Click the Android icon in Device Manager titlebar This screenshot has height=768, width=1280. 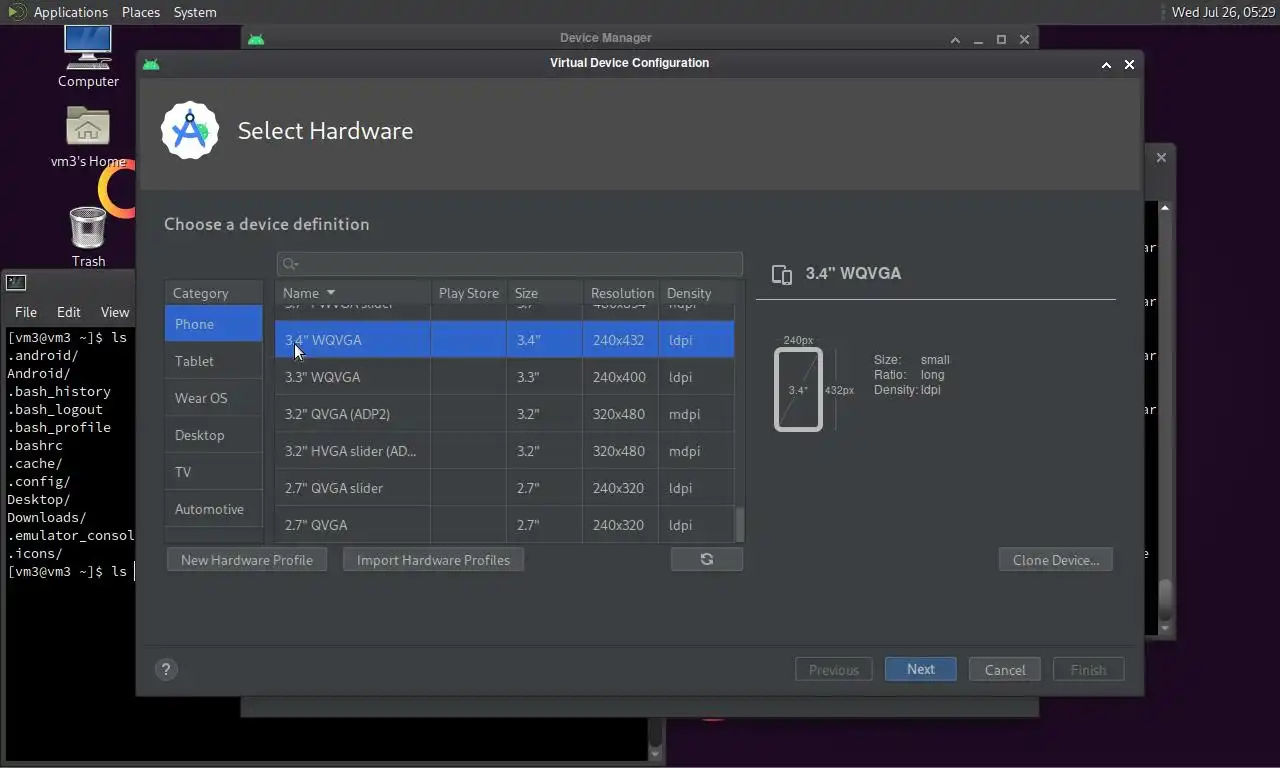[256, 39]
